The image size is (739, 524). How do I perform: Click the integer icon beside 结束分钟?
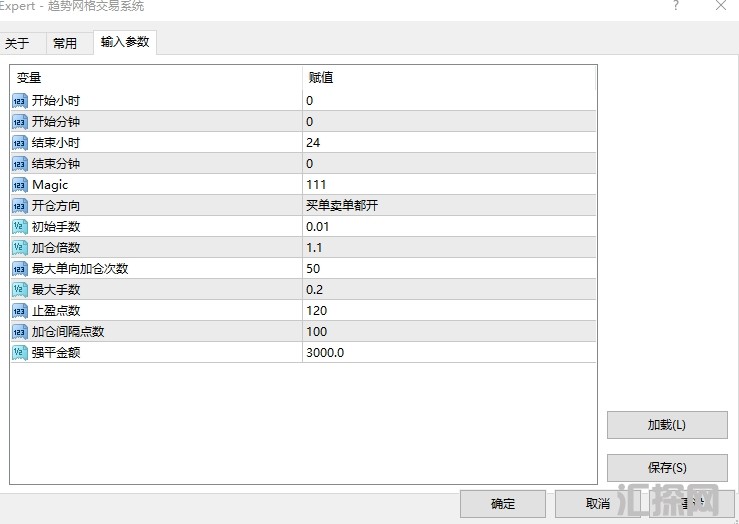[x=19, y=164]
